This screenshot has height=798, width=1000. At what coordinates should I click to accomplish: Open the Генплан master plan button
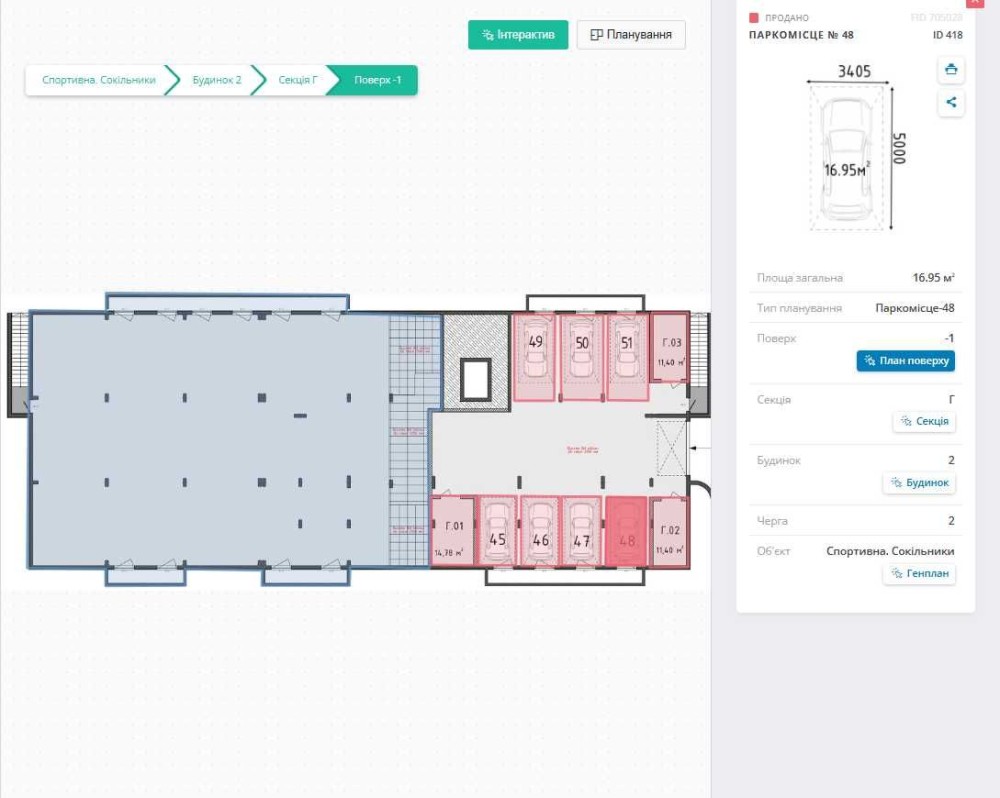[x=920, y=573]
